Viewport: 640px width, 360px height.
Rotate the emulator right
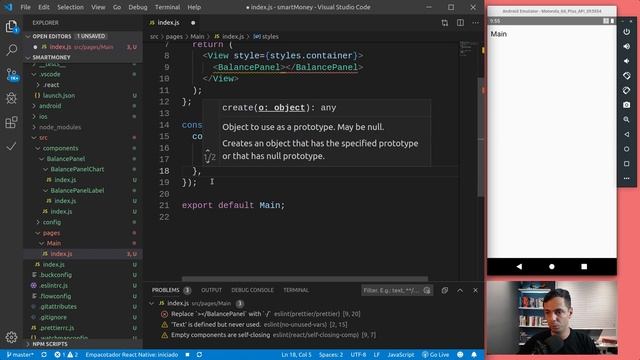click(x=627, y=91)
